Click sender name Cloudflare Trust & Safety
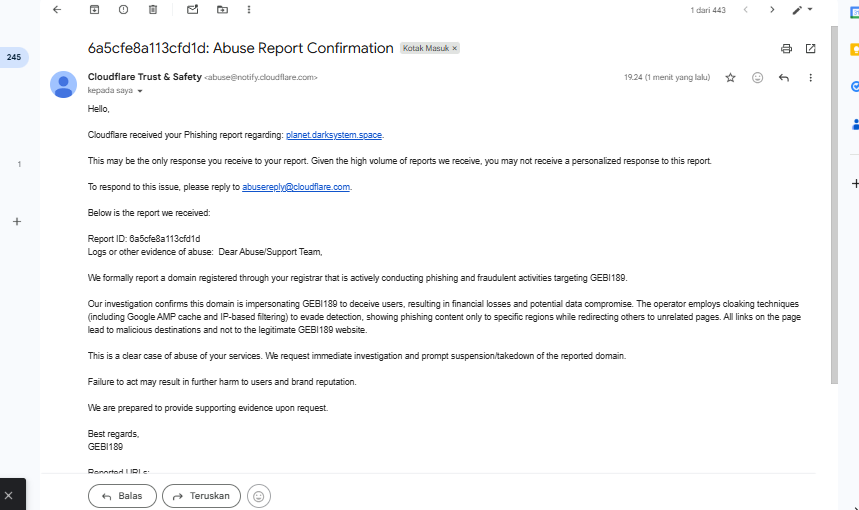Image resolution: width=859 pixels, height=510 pixels. (145, 77)
